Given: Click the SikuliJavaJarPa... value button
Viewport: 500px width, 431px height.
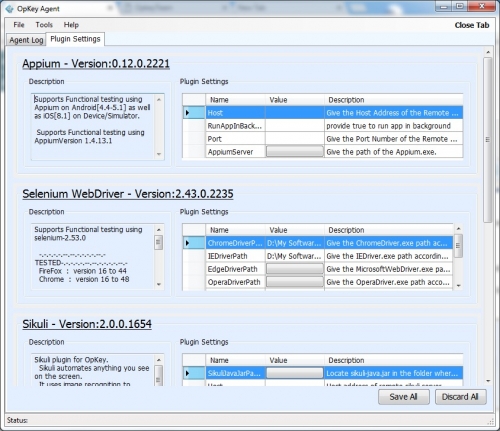Looking at the screenshot, I should click(295, 373).
